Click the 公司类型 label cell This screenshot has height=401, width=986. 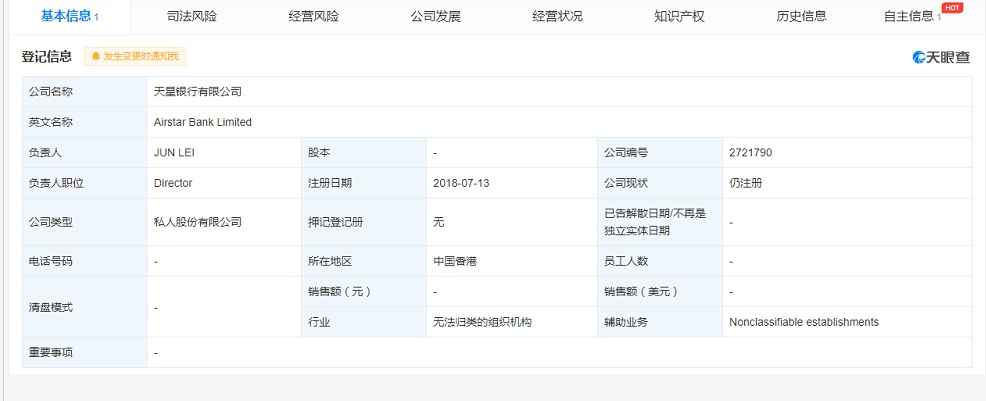coord(85,222)
